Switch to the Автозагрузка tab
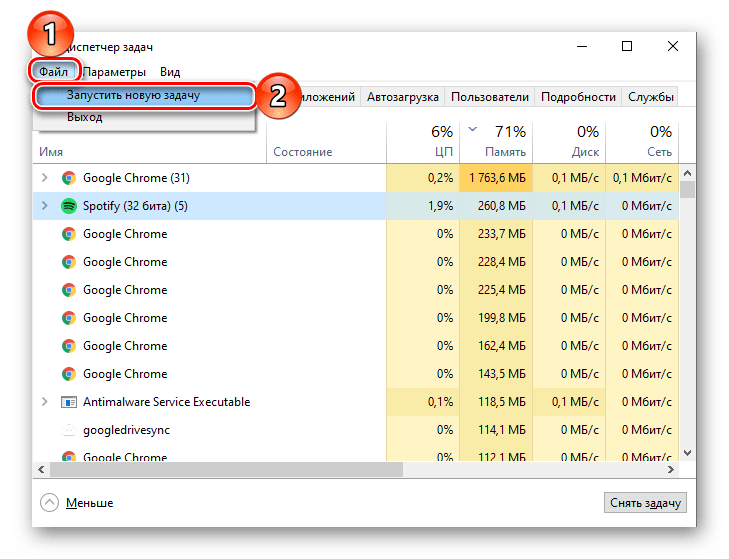 click(x=403, y=97)
